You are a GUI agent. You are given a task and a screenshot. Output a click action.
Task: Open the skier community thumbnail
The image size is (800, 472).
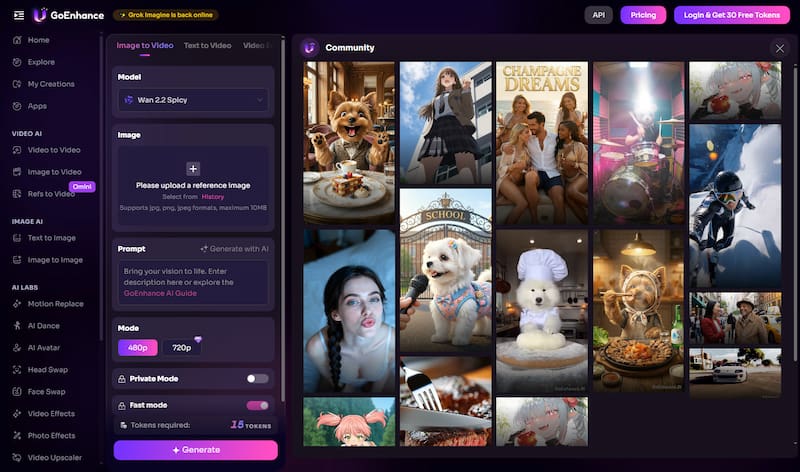point(735,206)
